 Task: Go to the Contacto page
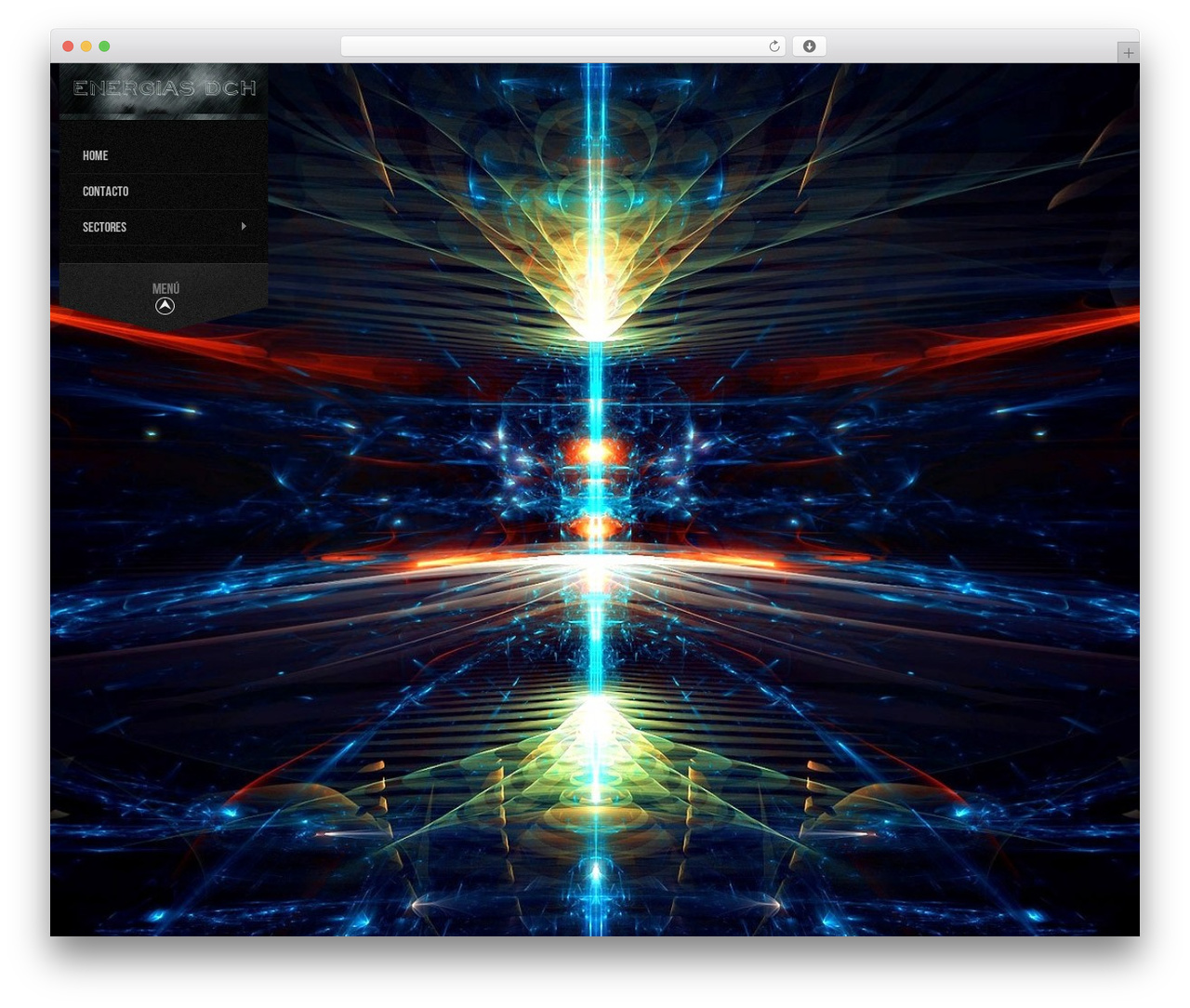pyautogui.click(x=105, y=192)
